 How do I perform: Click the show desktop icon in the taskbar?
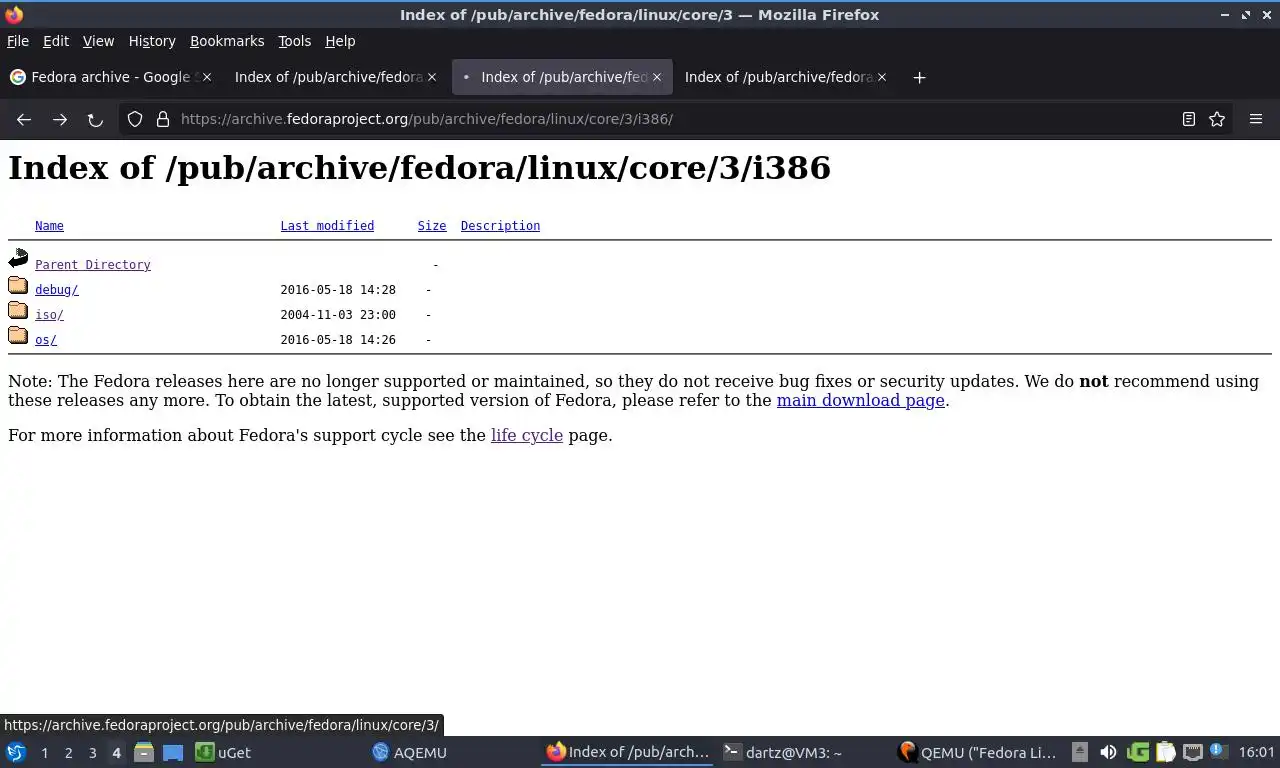173,752
